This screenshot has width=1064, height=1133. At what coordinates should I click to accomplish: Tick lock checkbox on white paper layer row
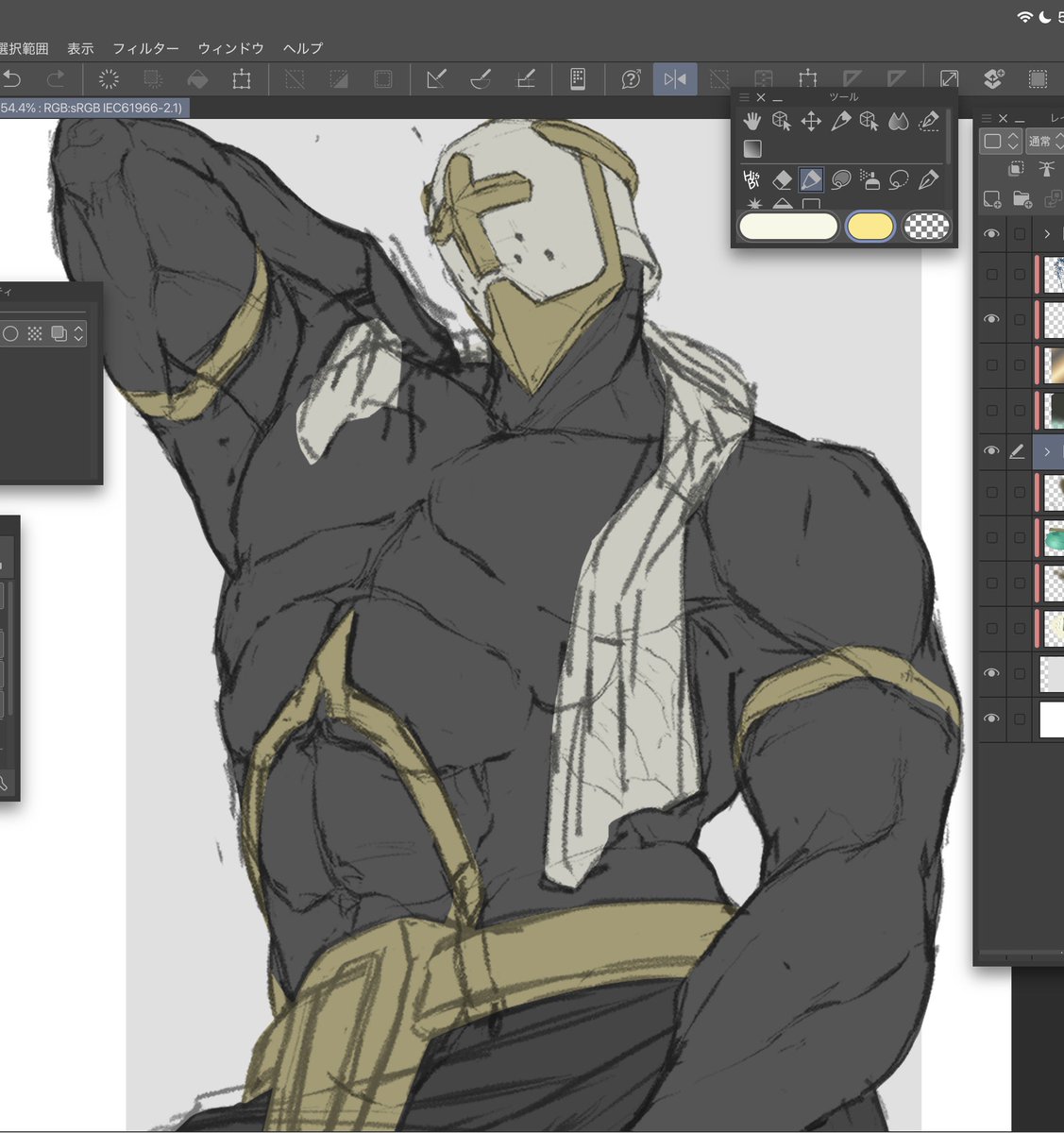(x=1020, y=719)
